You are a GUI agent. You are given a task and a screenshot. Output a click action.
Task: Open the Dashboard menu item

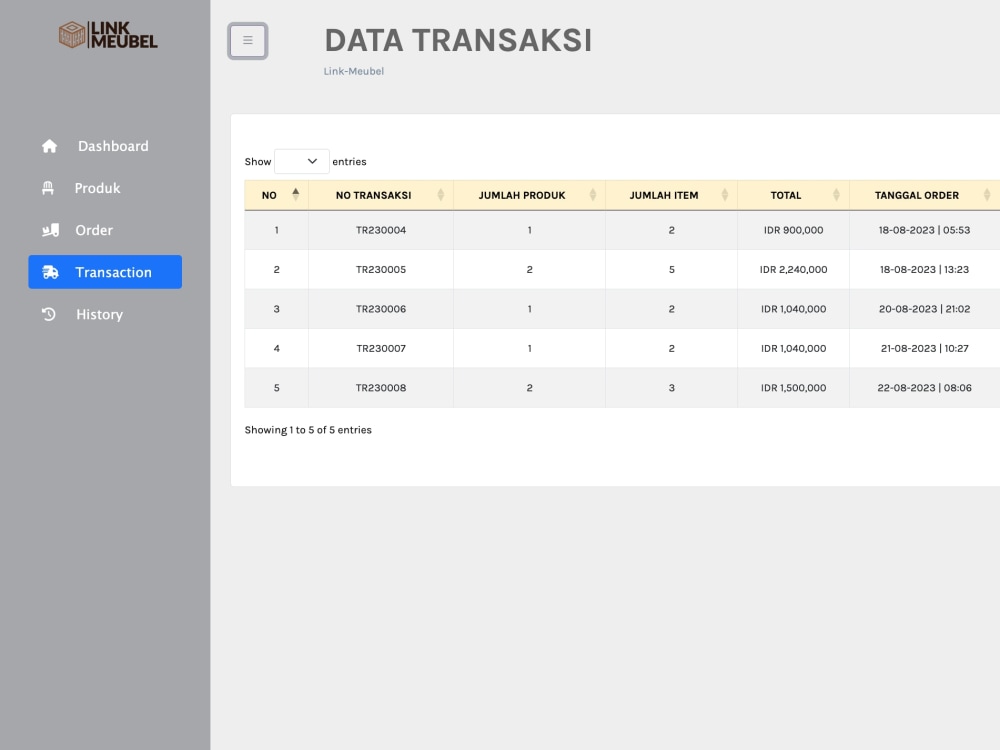tap(105, 146)
